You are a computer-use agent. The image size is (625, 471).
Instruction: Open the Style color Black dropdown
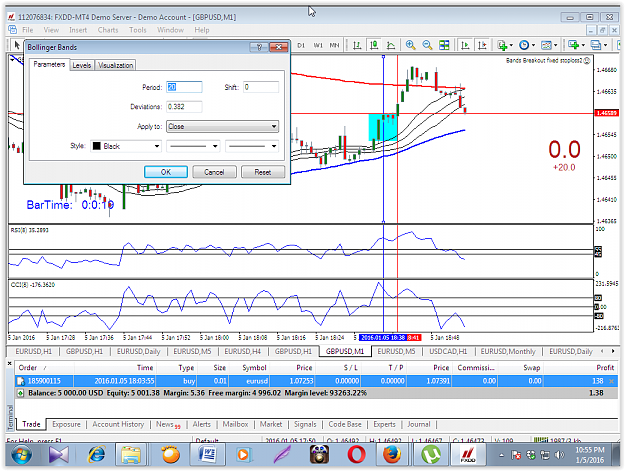point(126,146)
